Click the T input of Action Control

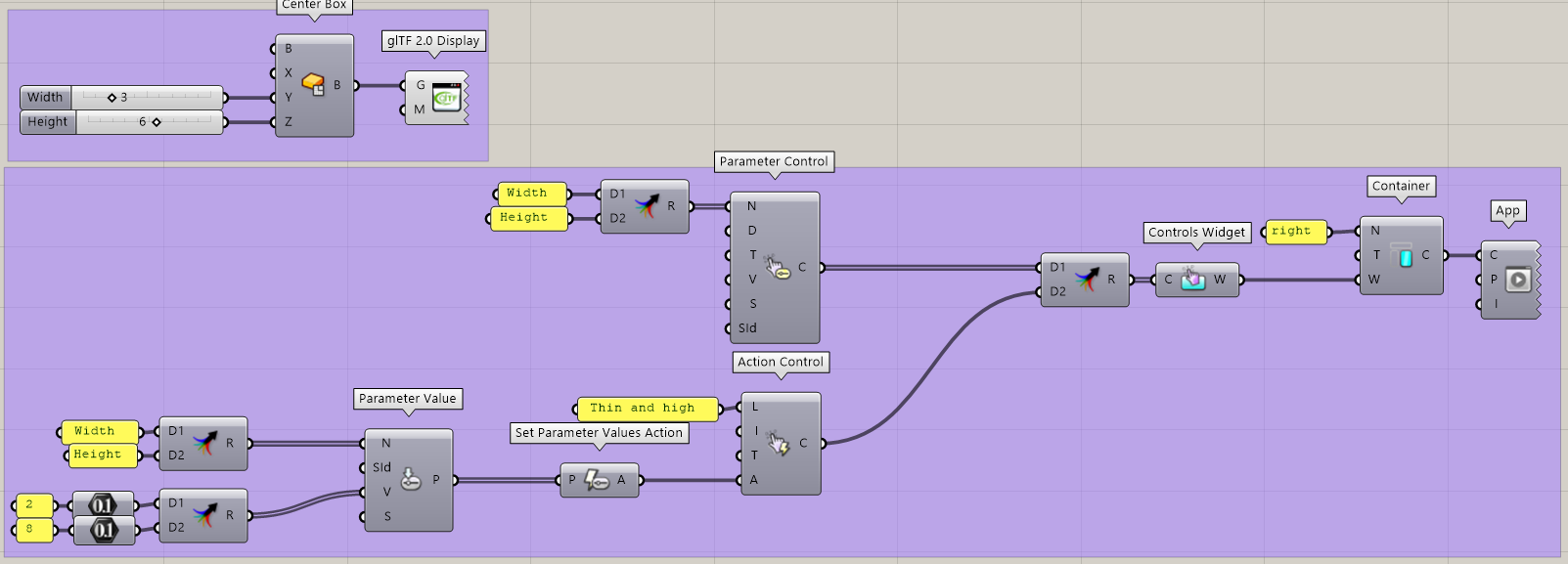pyautogui.click(x=754, y=456)
